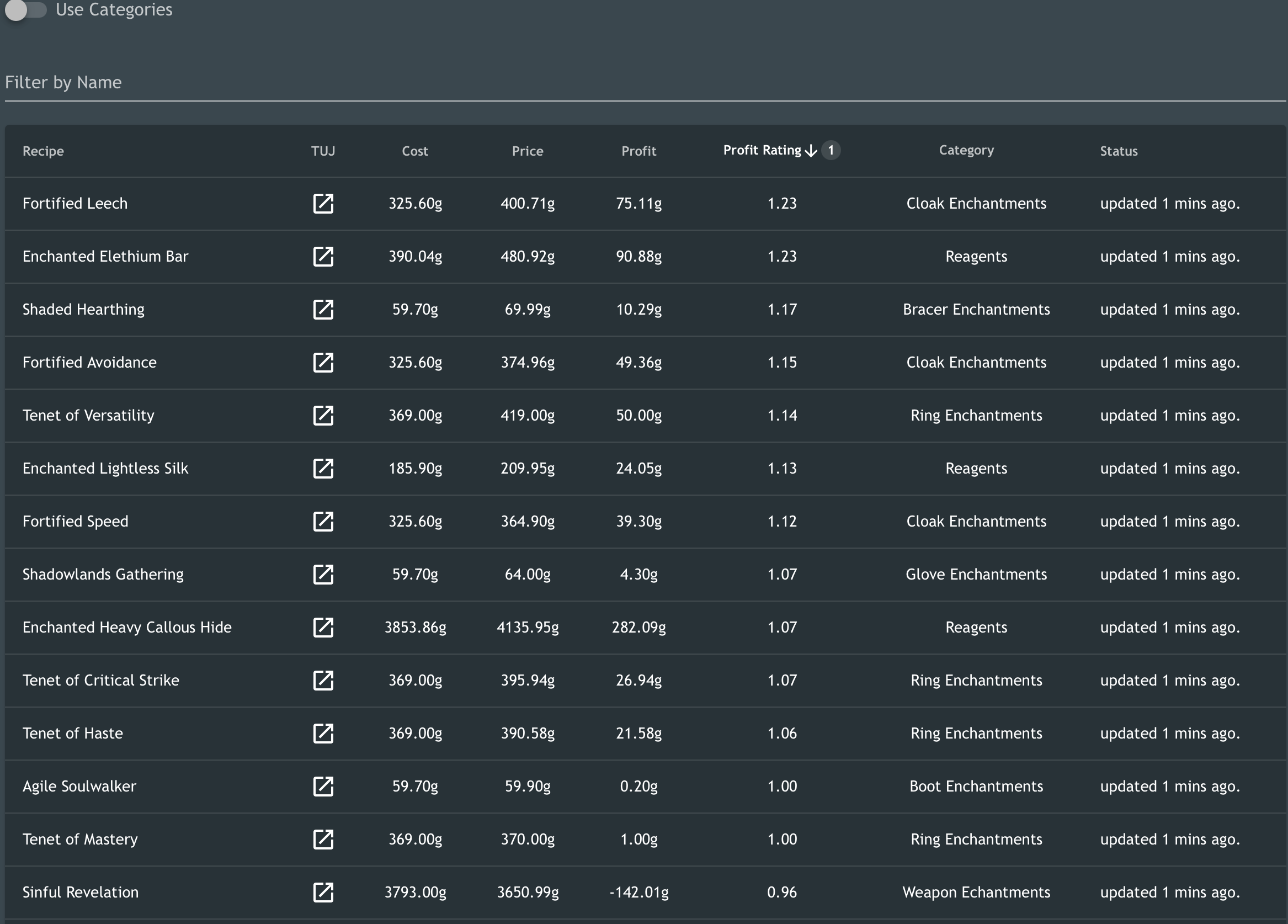The height and width of the screenshot is (924, 1288).
Task: Enable the Use Categories toggle
Action: pos(25,9)
